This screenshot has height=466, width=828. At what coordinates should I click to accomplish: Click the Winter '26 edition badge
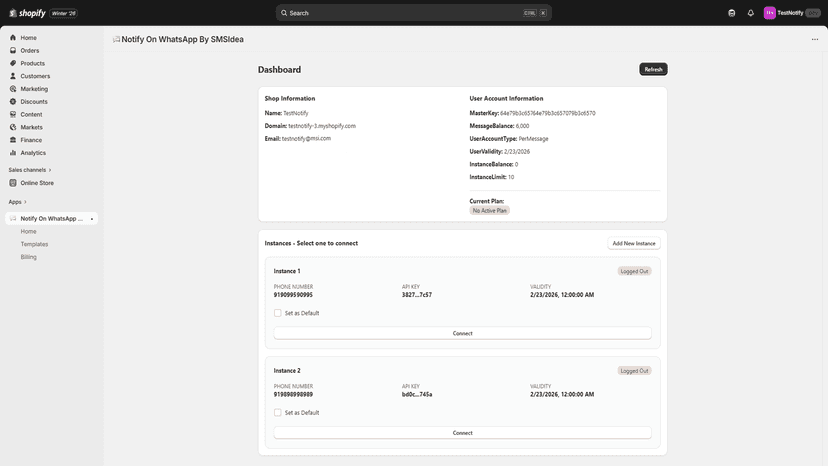tap(63, 13)
